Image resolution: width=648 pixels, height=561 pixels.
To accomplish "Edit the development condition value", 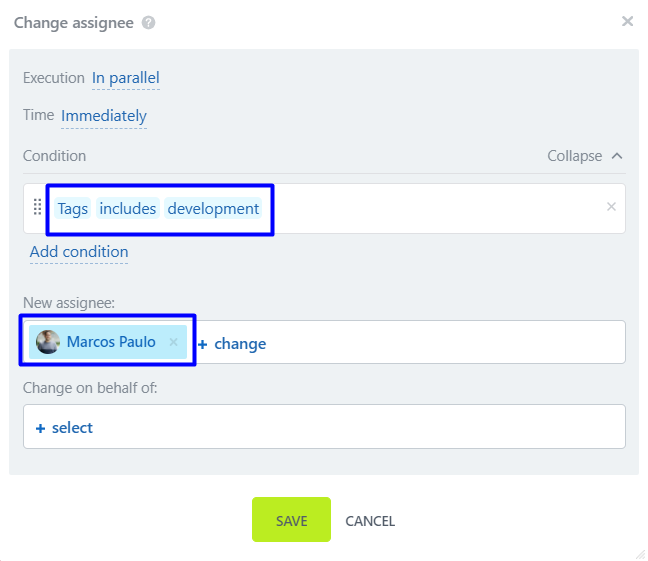I will (213, 209).
